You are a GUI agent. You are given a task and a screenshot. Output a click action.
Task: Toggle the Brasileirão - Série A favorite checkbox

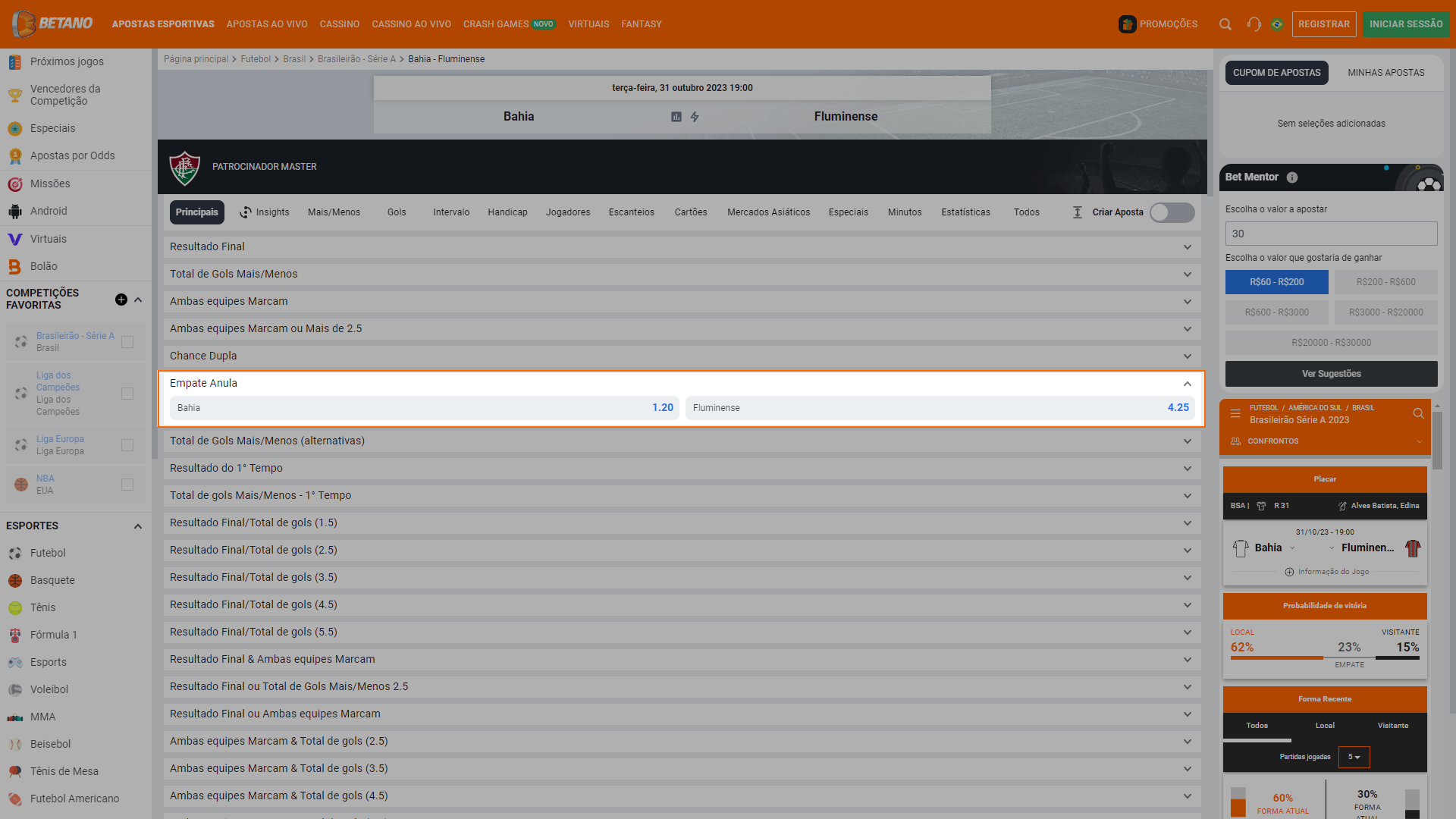(128, 342)
